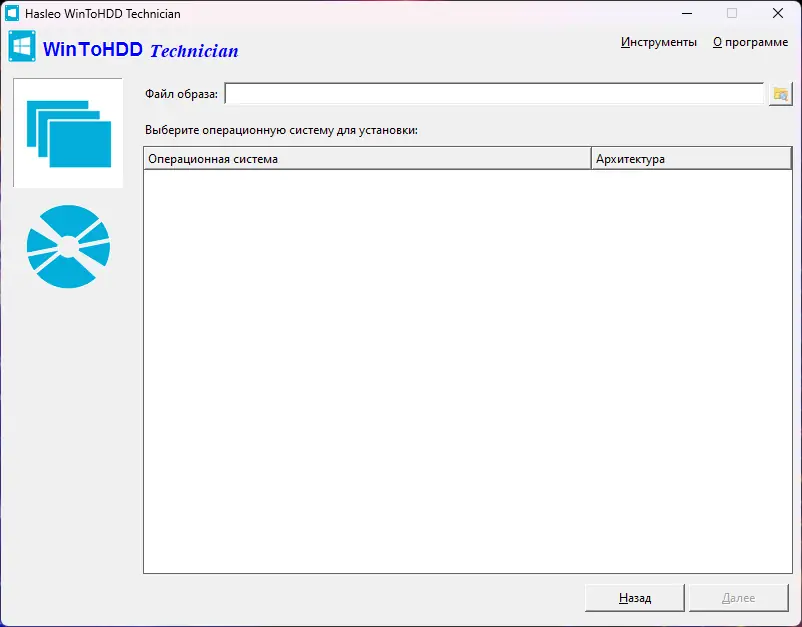Select the stacked windows image-install sidebar icon
Screen dimensions: 802x627
pyautogui.click(x=68, y=133)
